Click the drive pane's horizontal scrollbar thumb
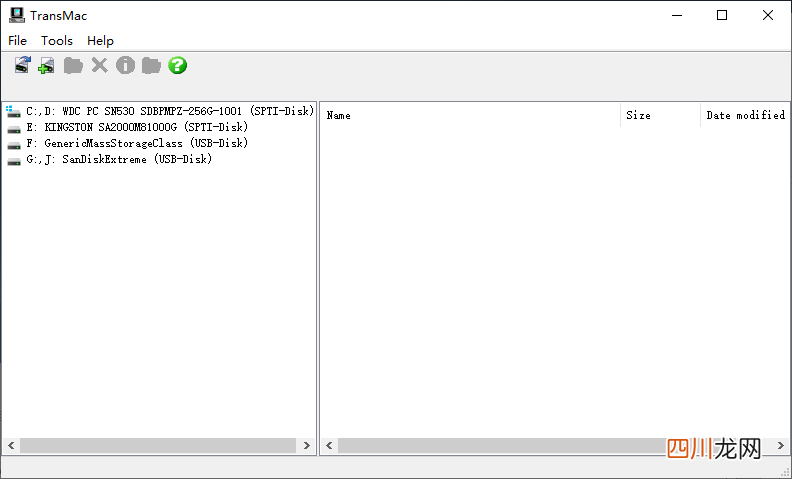The image size is (792, 479). 158,445
